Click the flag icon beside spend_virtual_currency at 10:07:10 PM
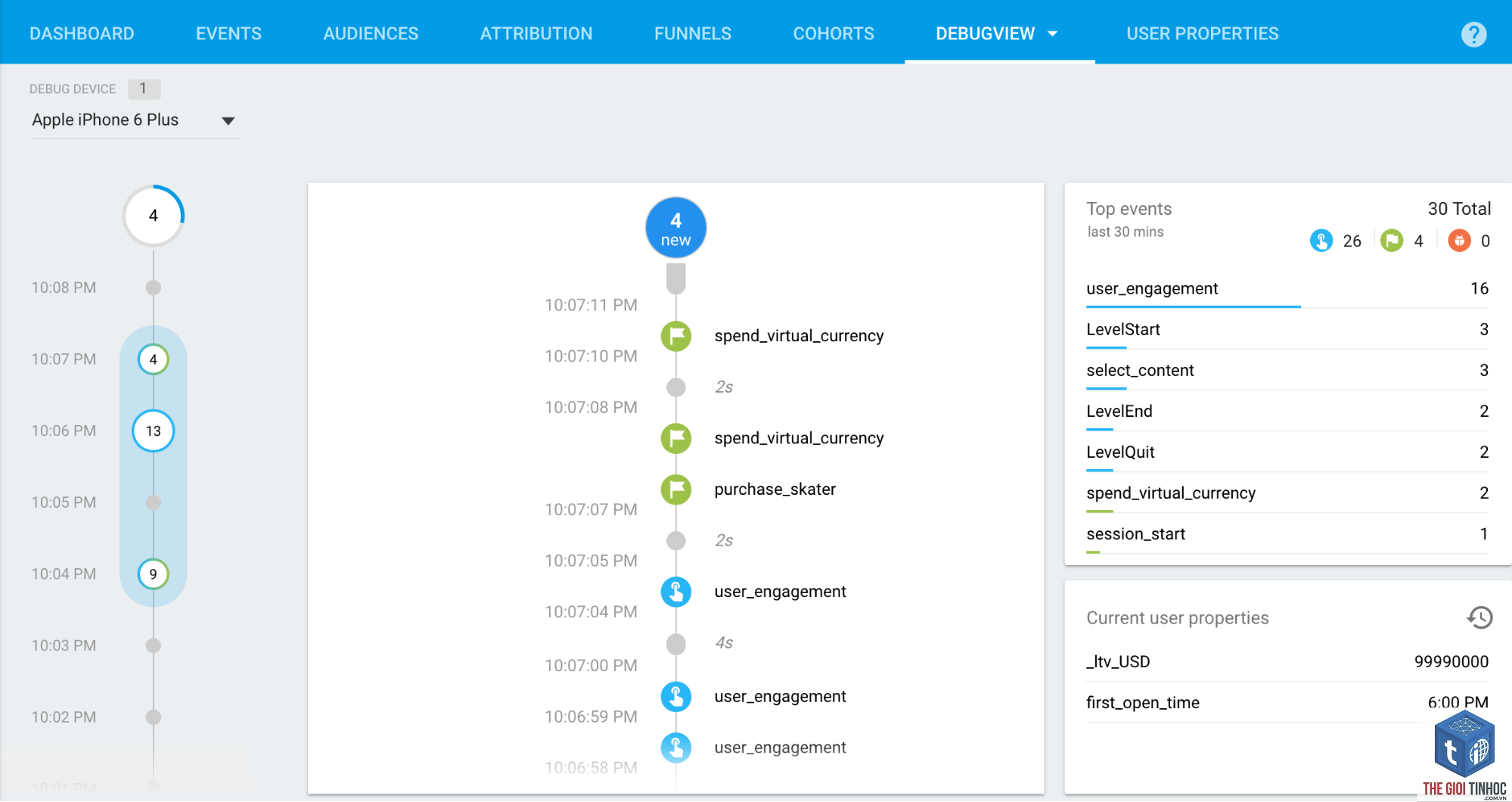 tap(676, 336)
